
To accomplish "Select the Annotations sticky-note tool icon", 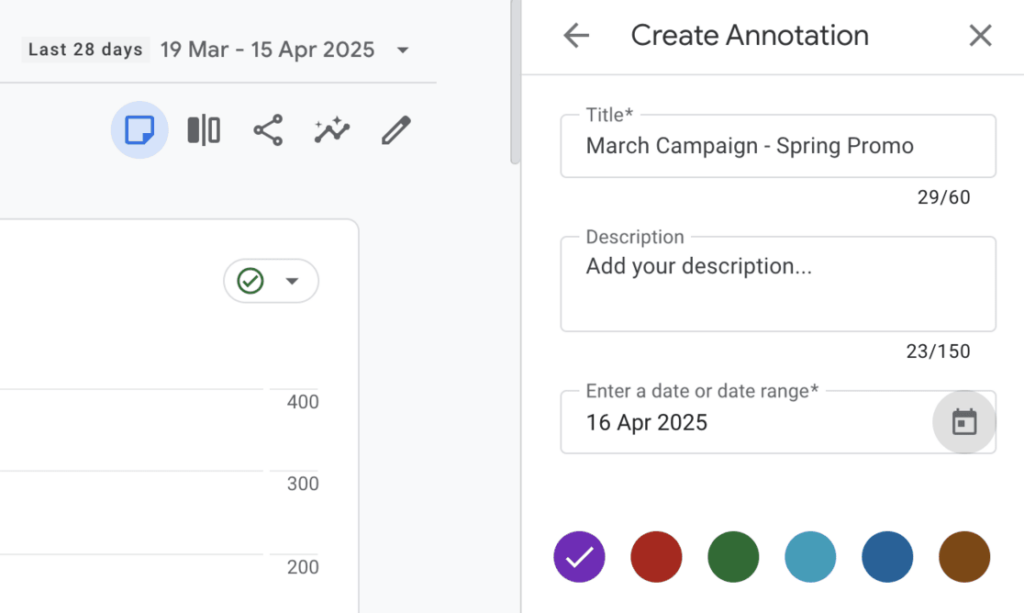I will [139, 130].
